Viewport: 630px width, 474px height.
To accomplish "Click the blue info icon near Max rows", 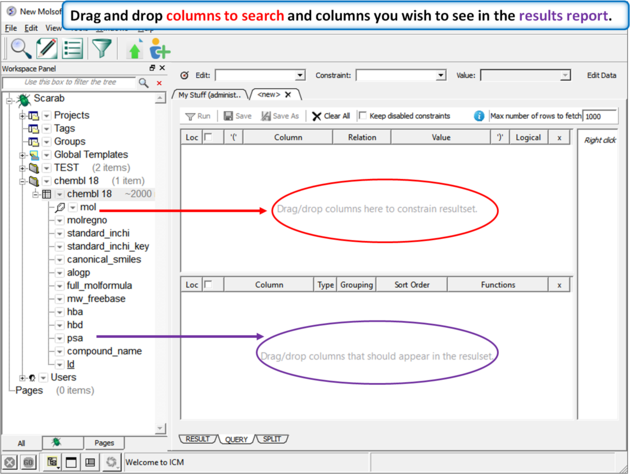I will click(x=479, y=116).
